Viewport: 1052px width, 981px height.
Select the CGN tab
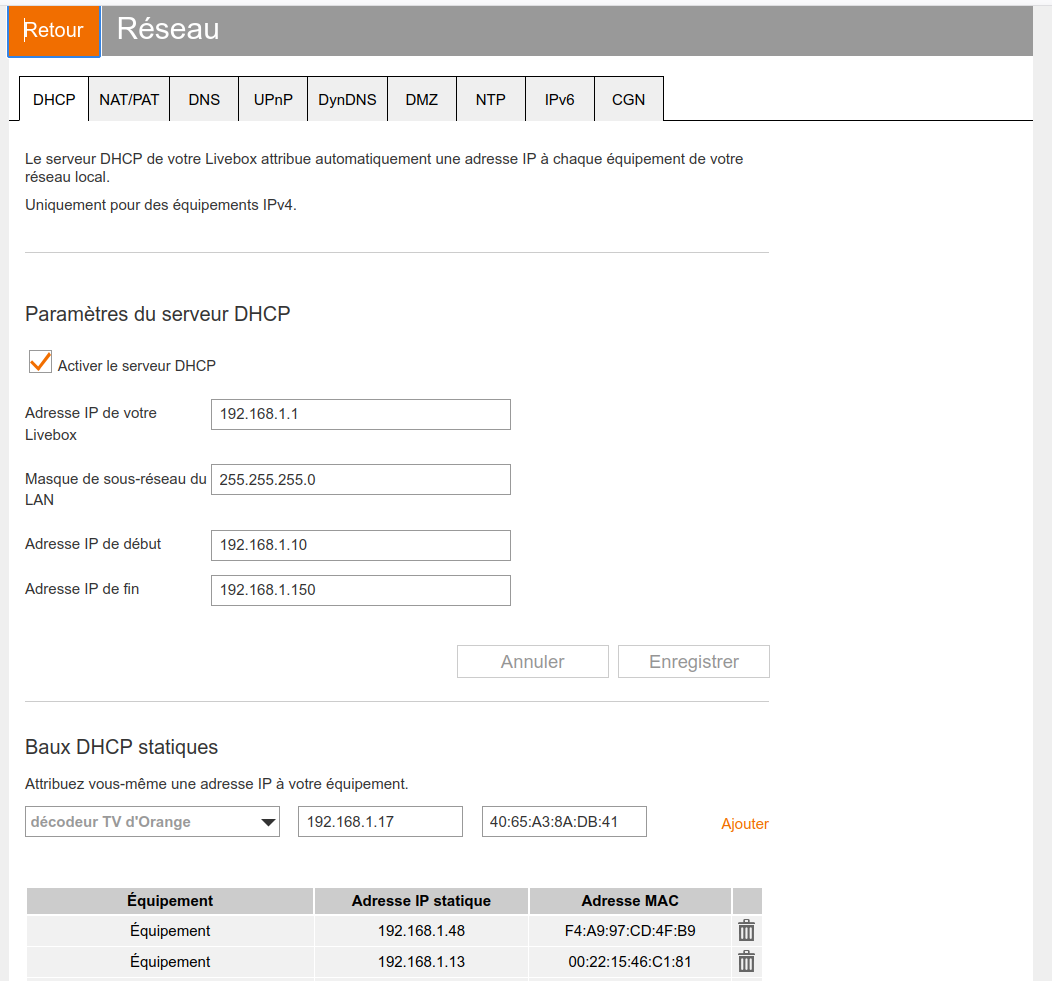click(x=628, y=100)
